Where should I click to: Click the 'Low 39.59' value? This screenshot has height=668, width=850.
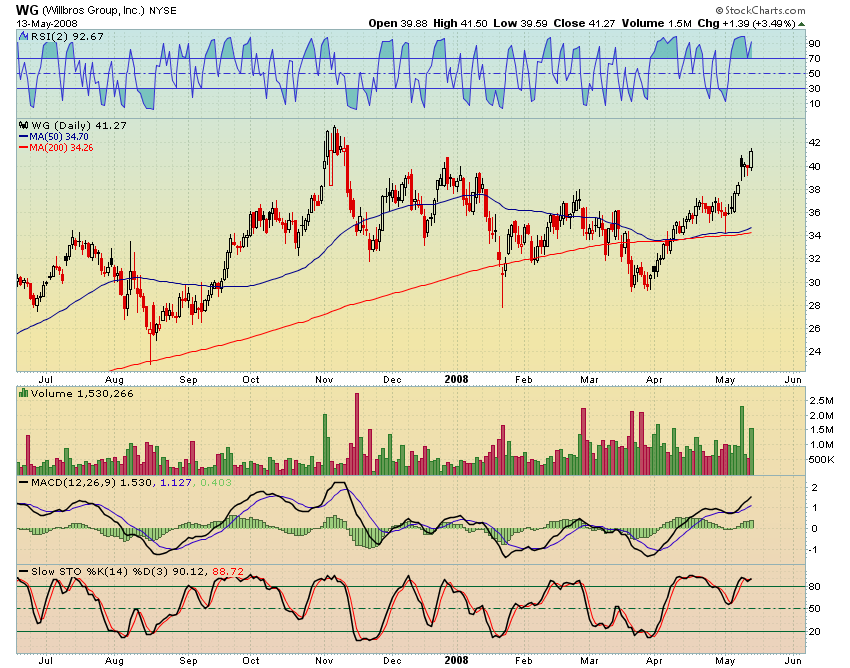[520, 23]
